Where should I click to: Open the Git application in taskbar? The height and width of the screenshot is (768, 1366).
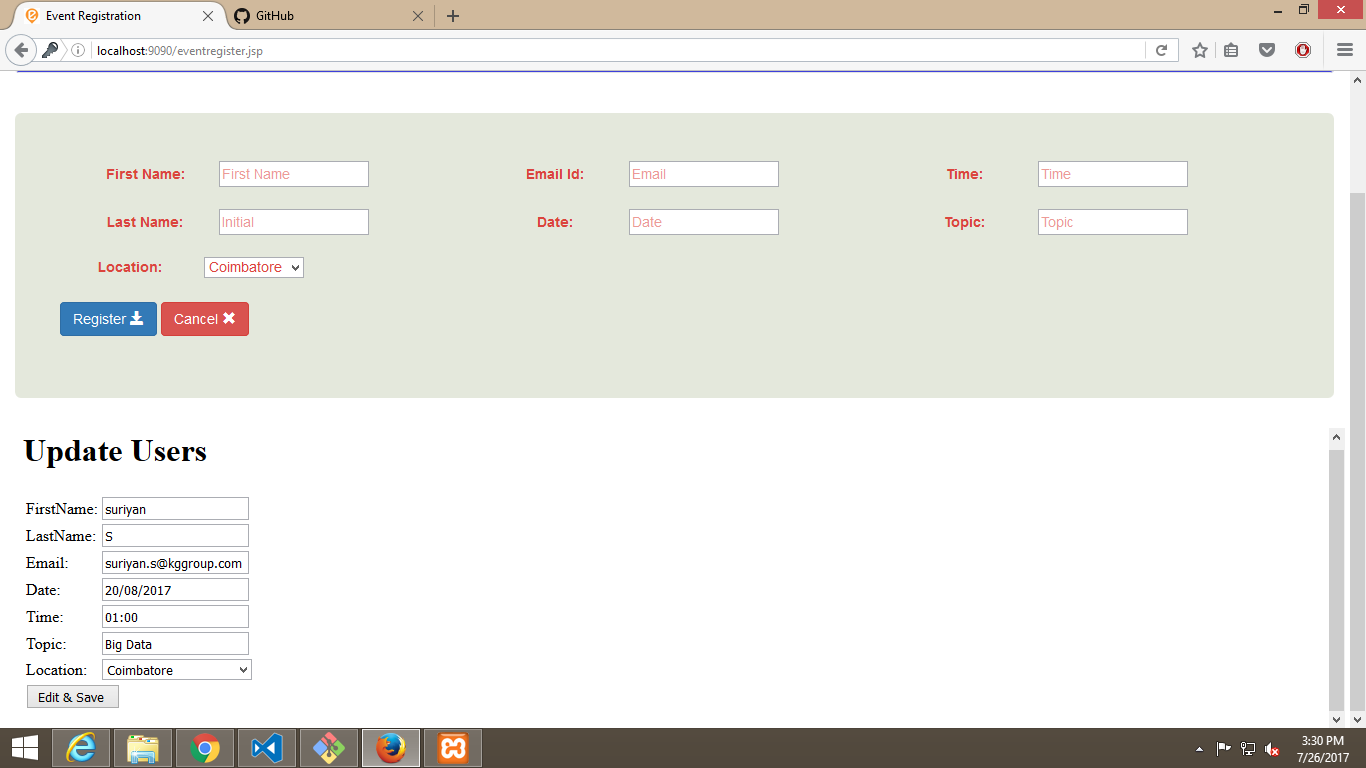click(329, 748)
